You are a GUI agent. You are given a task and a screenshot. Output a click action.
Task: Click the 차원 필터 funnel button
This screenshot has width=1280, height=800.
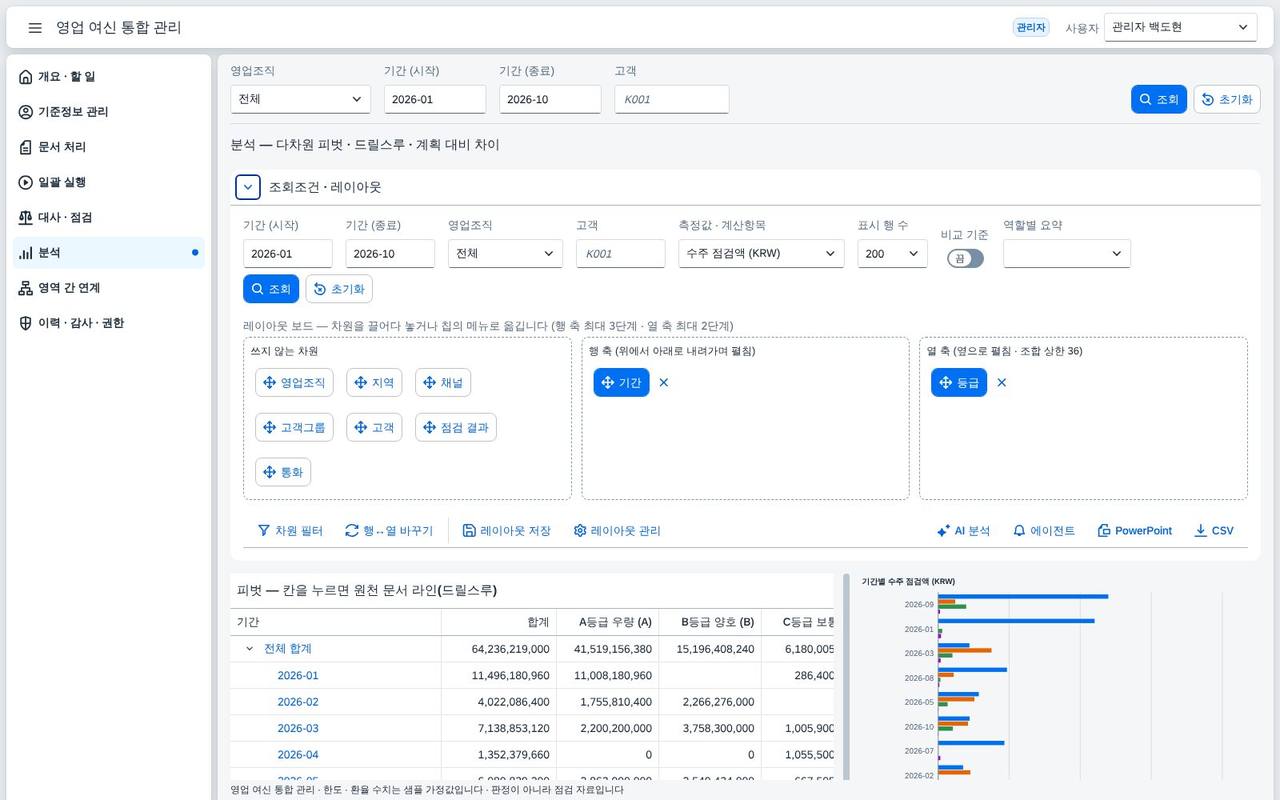pyautogui.click(x=290, y=531)
